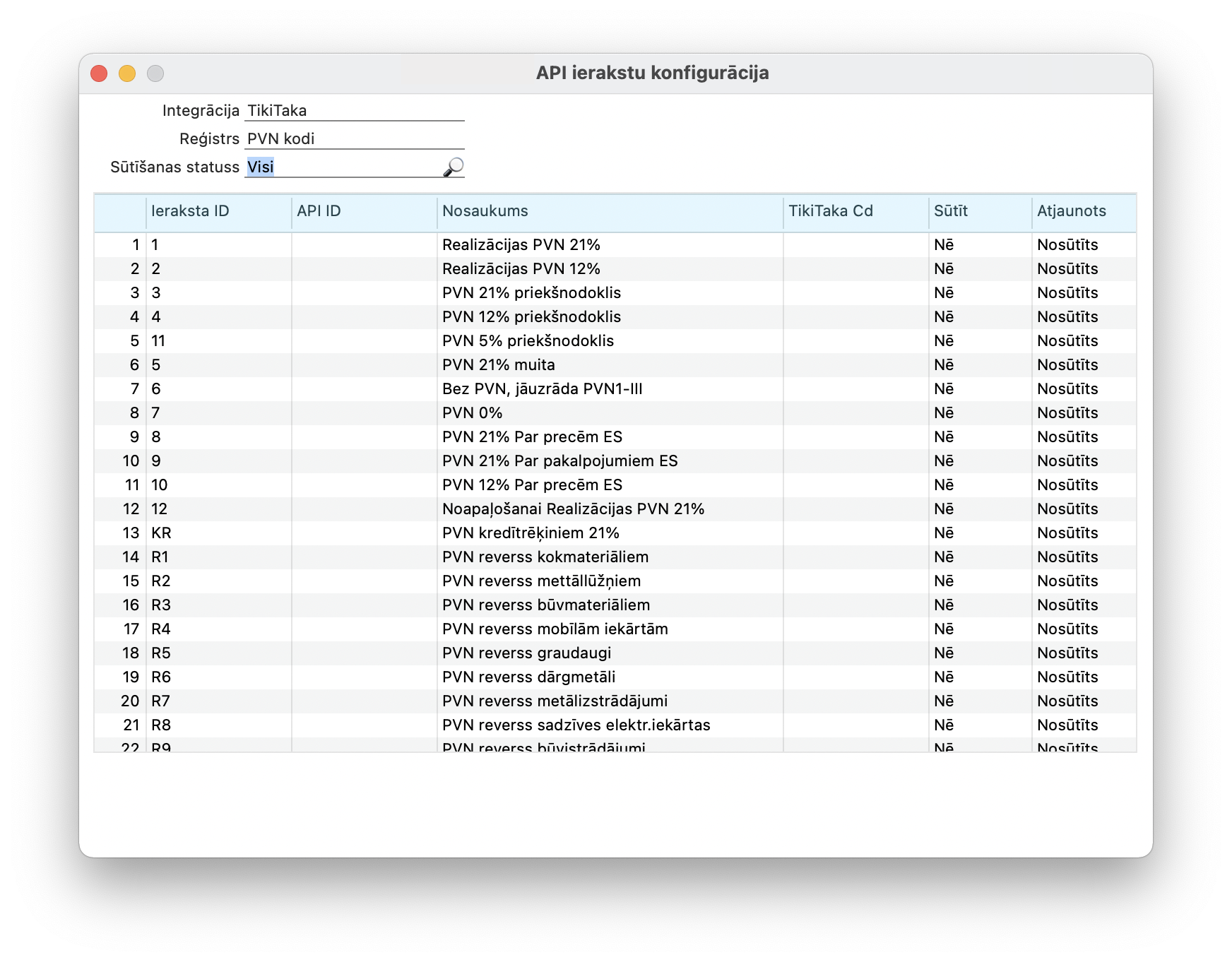Click API ID cell for Realizācijas PVN 12%
Viewport: 1232px width, 962px height.
[x=364, y=269]
